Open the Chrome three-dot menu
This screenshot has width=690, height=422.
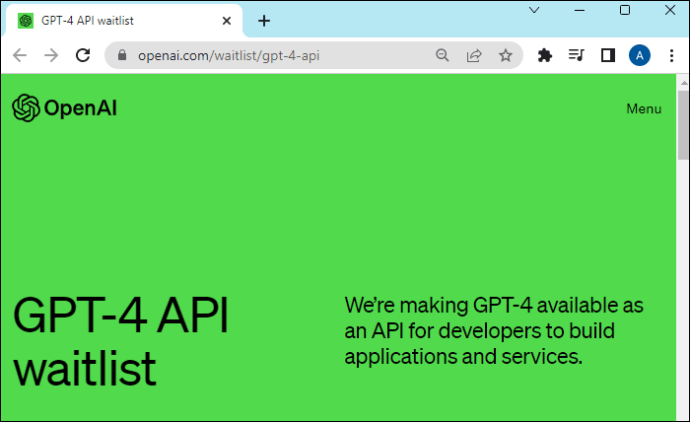[672, 55]
